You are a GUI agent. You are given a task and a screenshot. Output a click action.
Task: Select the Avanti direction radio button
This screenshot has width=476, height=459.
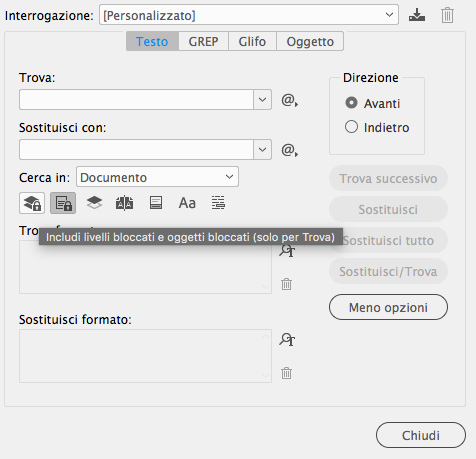(x=351, y=103)
